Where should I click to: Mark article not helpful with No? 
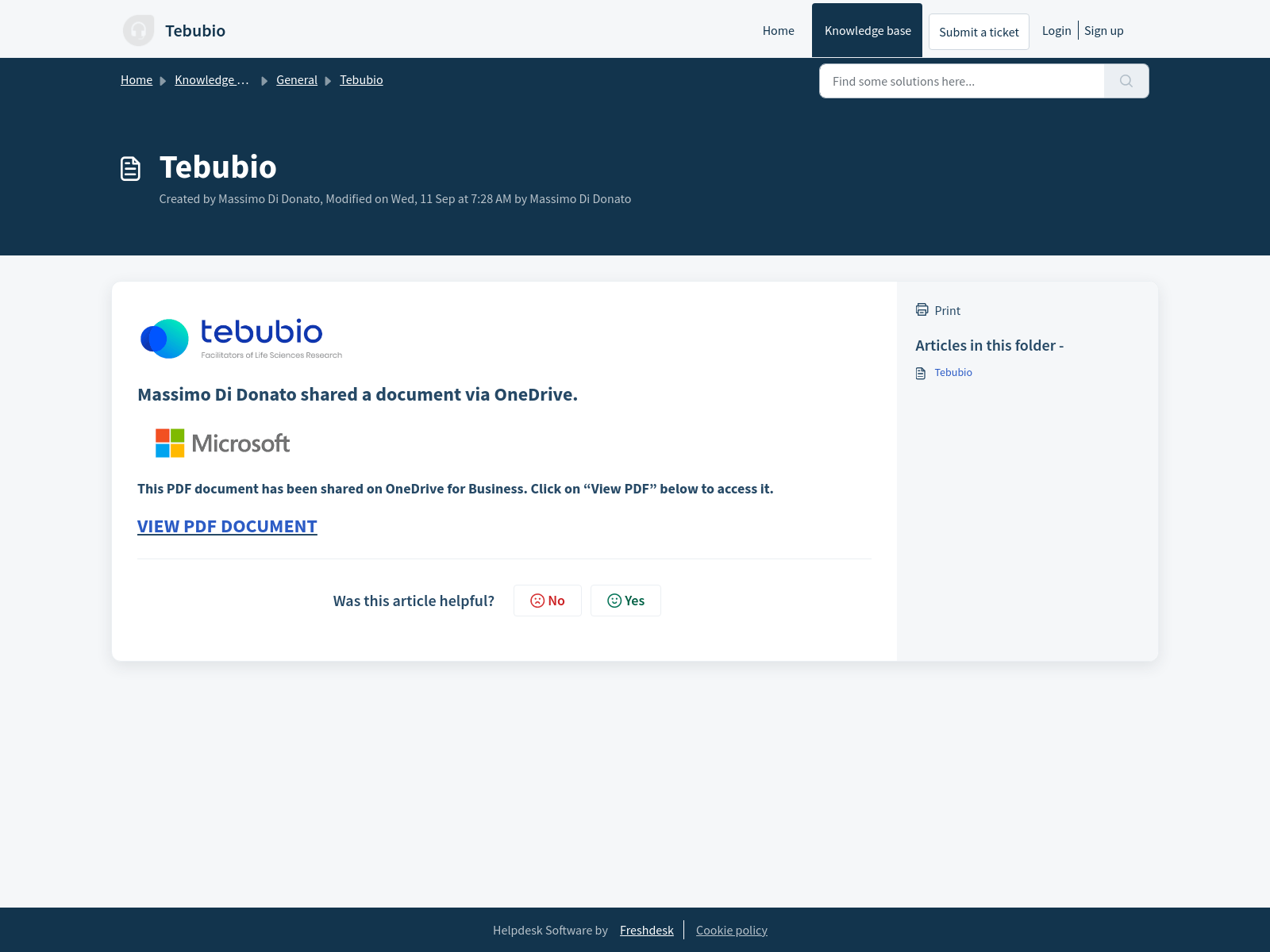(x=548, y=601)
